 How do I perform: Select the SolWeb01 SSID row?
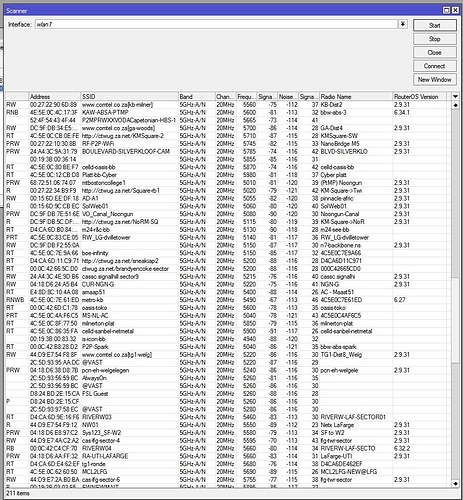coord(228,206)
